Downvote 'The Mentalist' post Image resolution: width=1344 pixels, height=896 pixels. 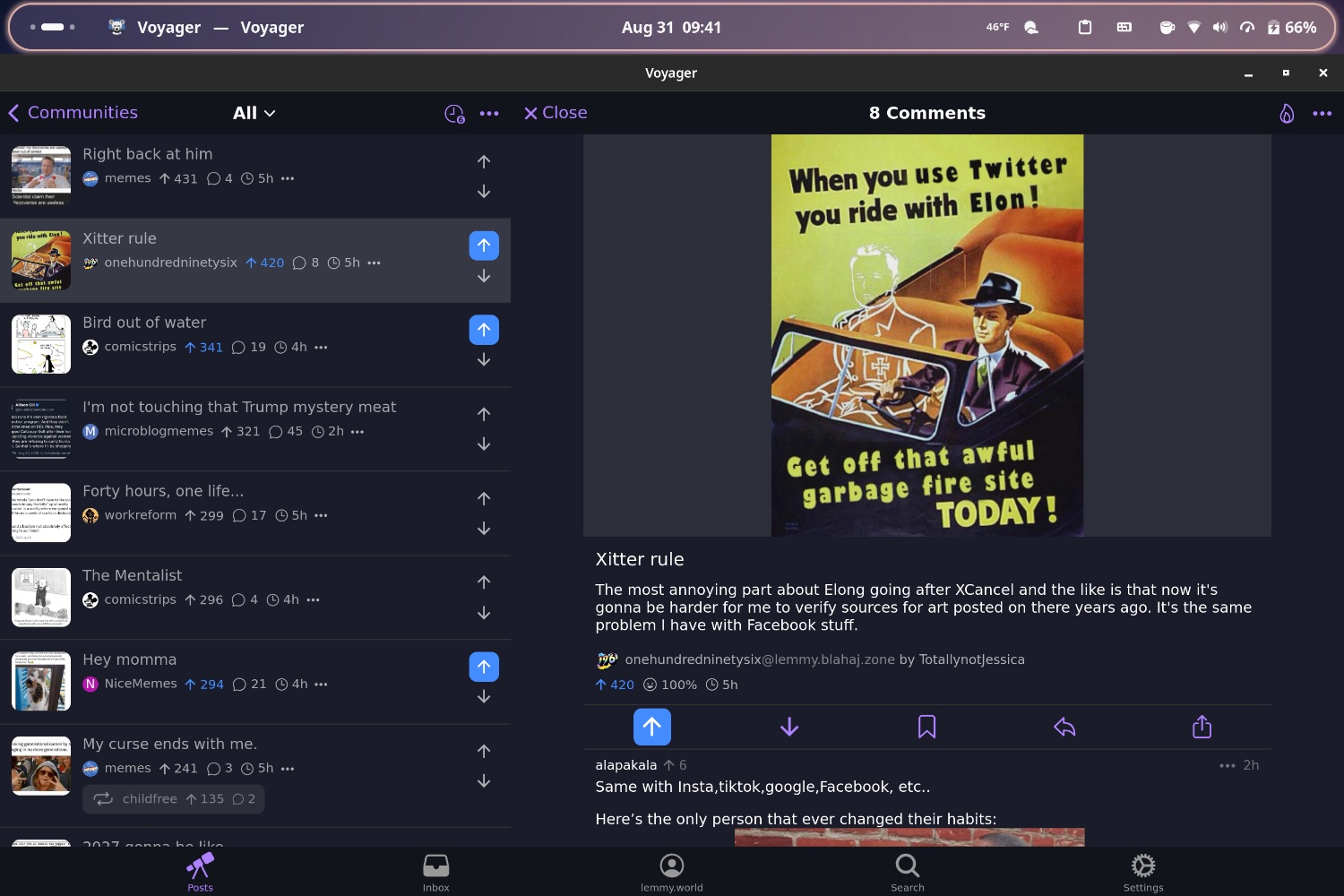(x=484, y=613)
